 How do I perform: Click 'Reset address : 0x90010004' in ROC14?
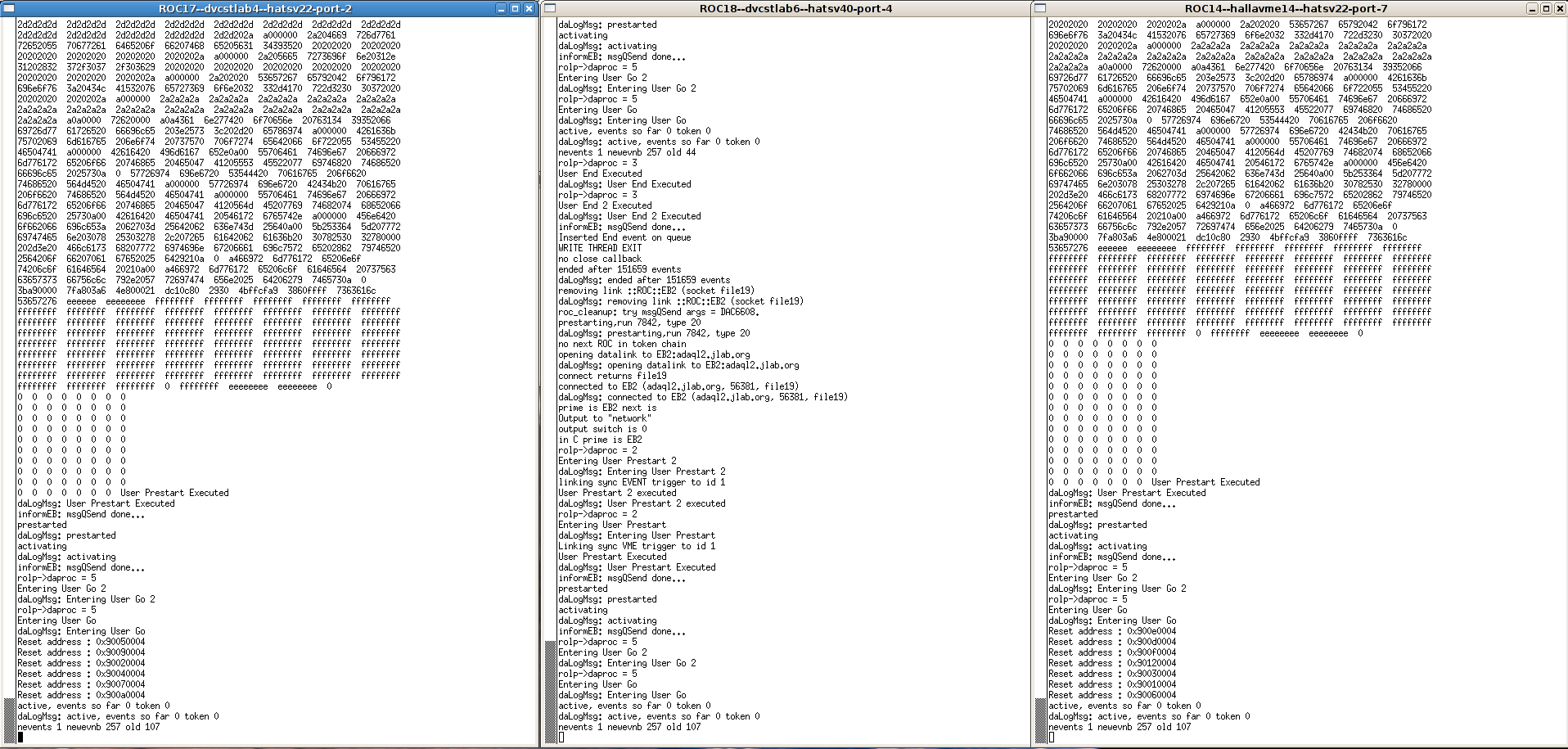click(1112, 684)
